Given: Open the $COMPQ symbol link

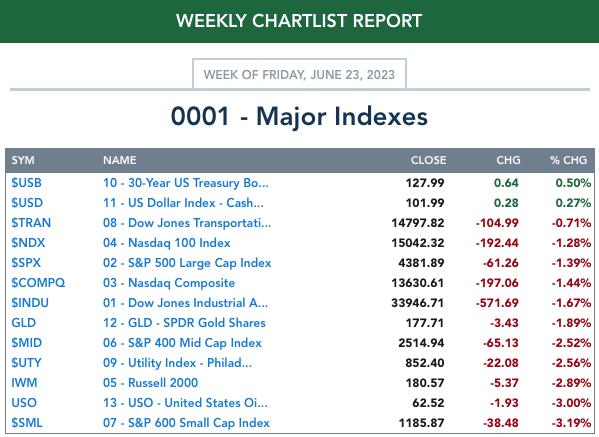Looking at the screenshot, I should point(38,283).
